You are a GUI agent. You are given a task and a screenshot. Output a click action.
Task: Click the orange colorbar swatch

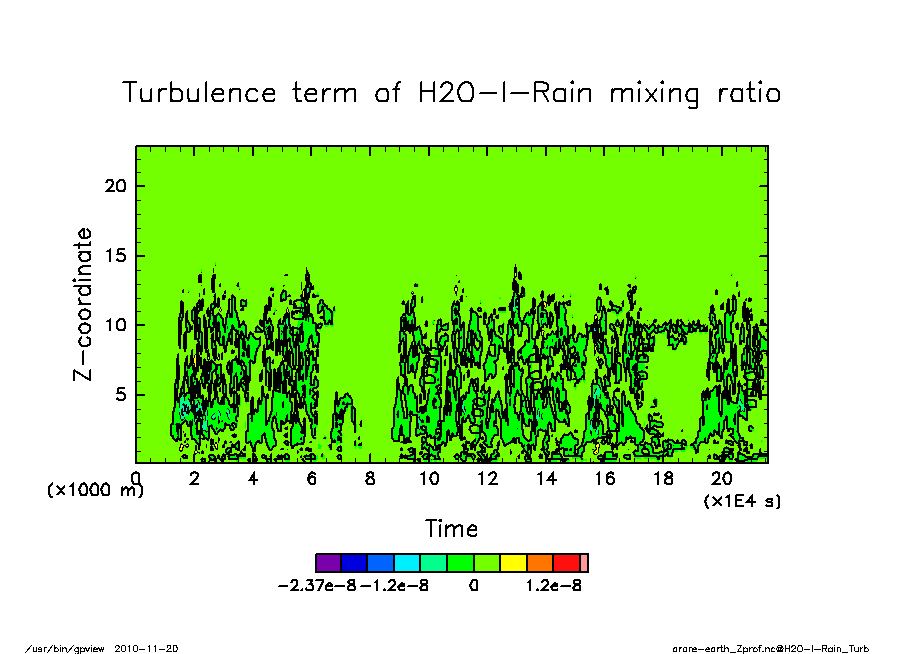(x=540, y=563)
